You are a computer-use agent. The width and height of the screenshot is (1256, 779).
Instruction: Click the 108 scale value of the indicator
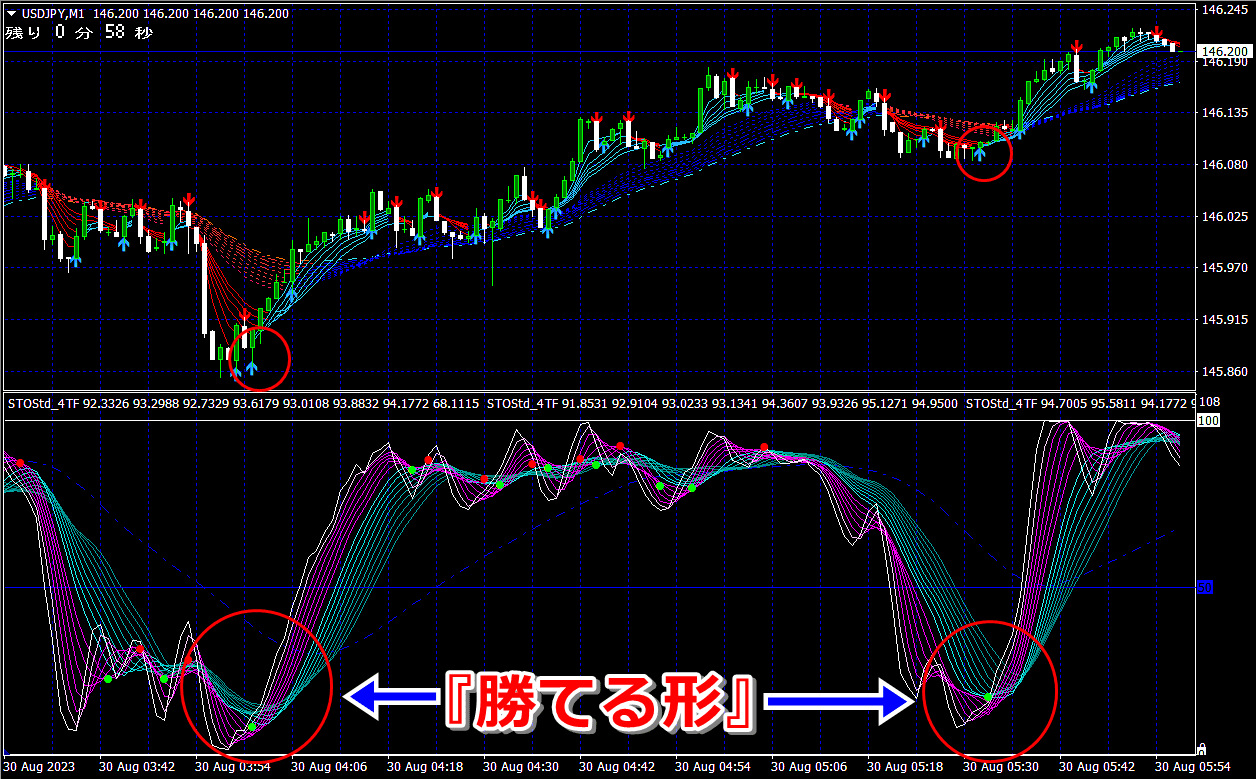[1209, 402]
